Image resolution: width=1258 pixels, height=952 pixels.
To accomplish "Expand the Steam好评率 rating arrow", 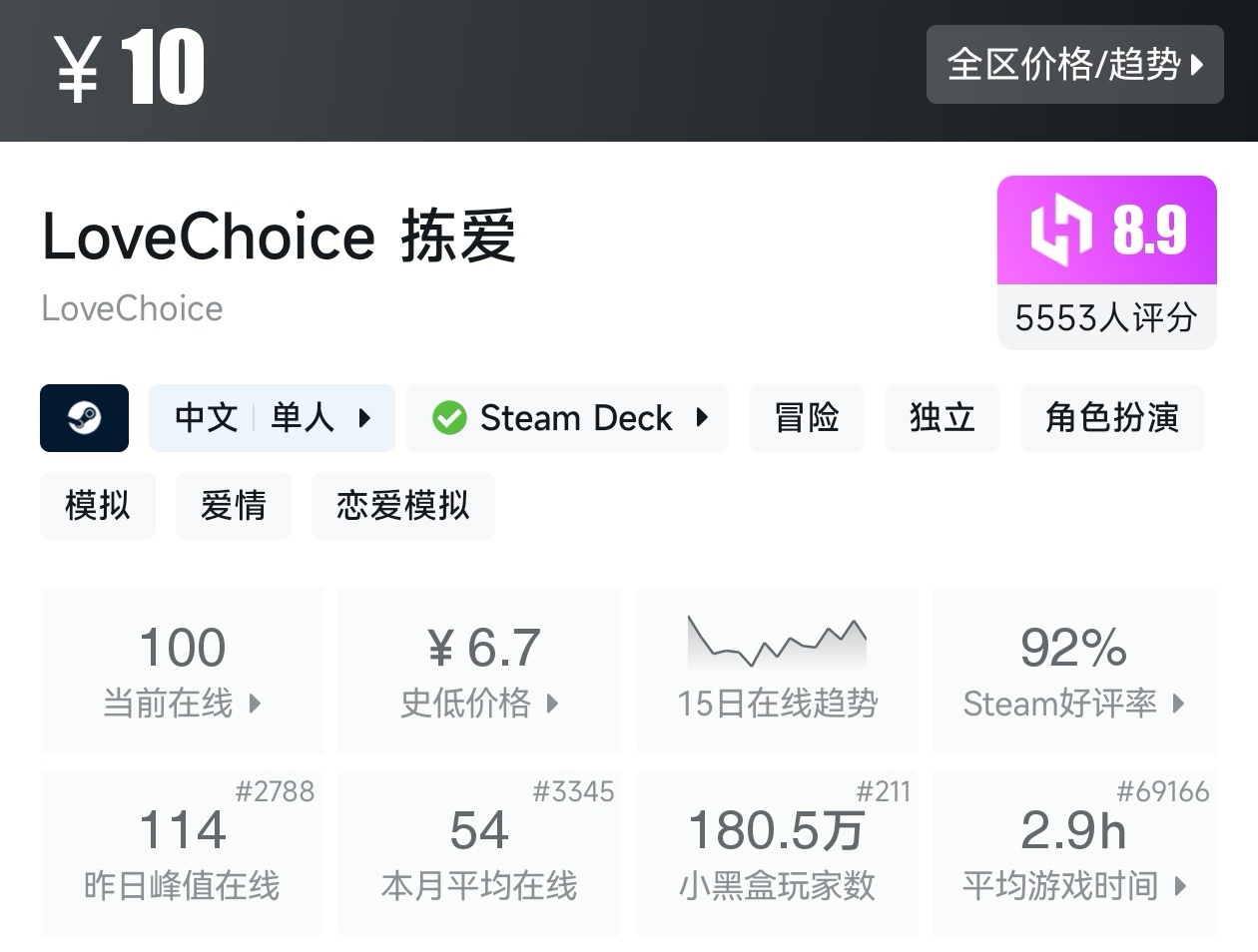I will [1179, 704].
